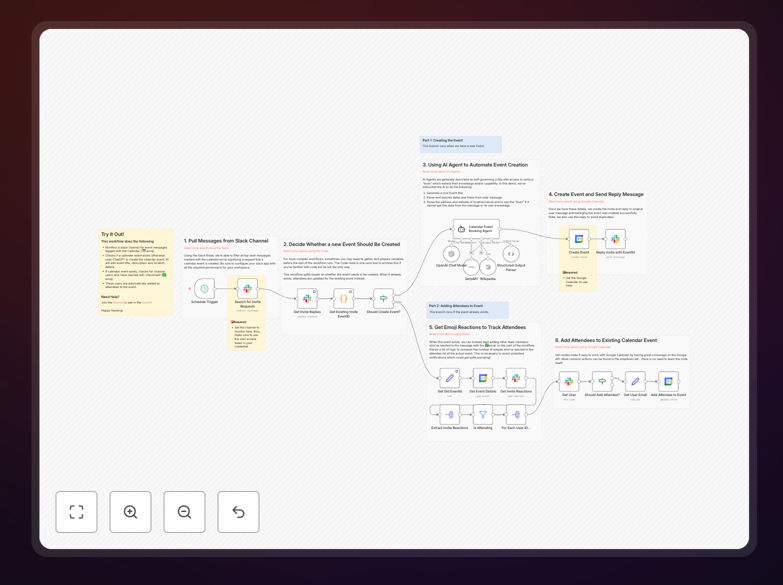
Task: Select the Search for Invite Requests Slack node
Action: coord(247,289)
